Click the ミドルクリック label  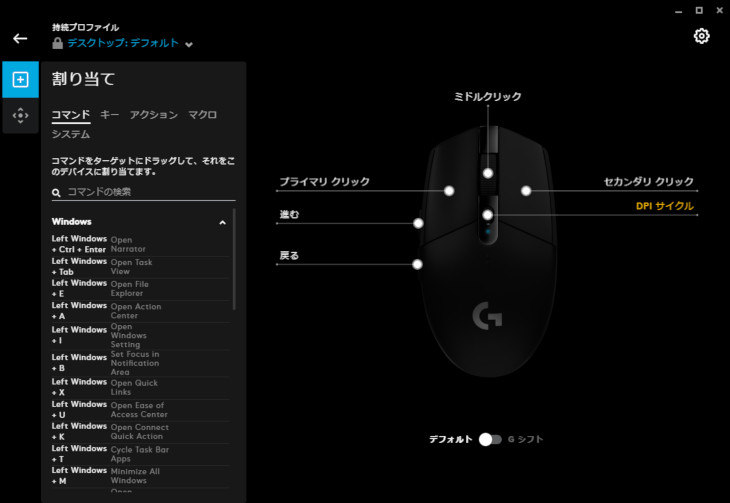click(487, 96)
